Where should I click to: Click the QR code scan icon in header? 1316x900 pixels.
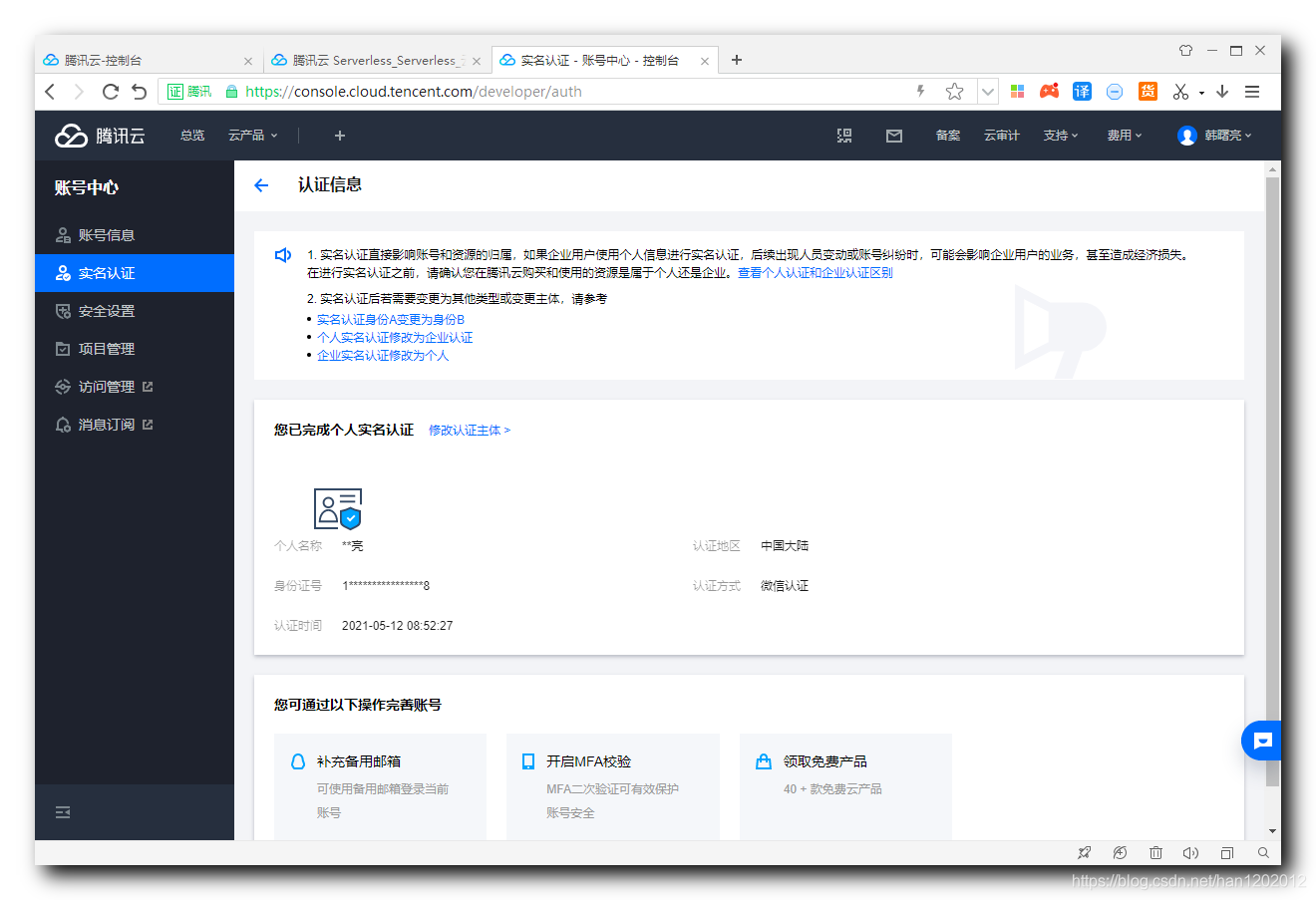tap(844, 136)
